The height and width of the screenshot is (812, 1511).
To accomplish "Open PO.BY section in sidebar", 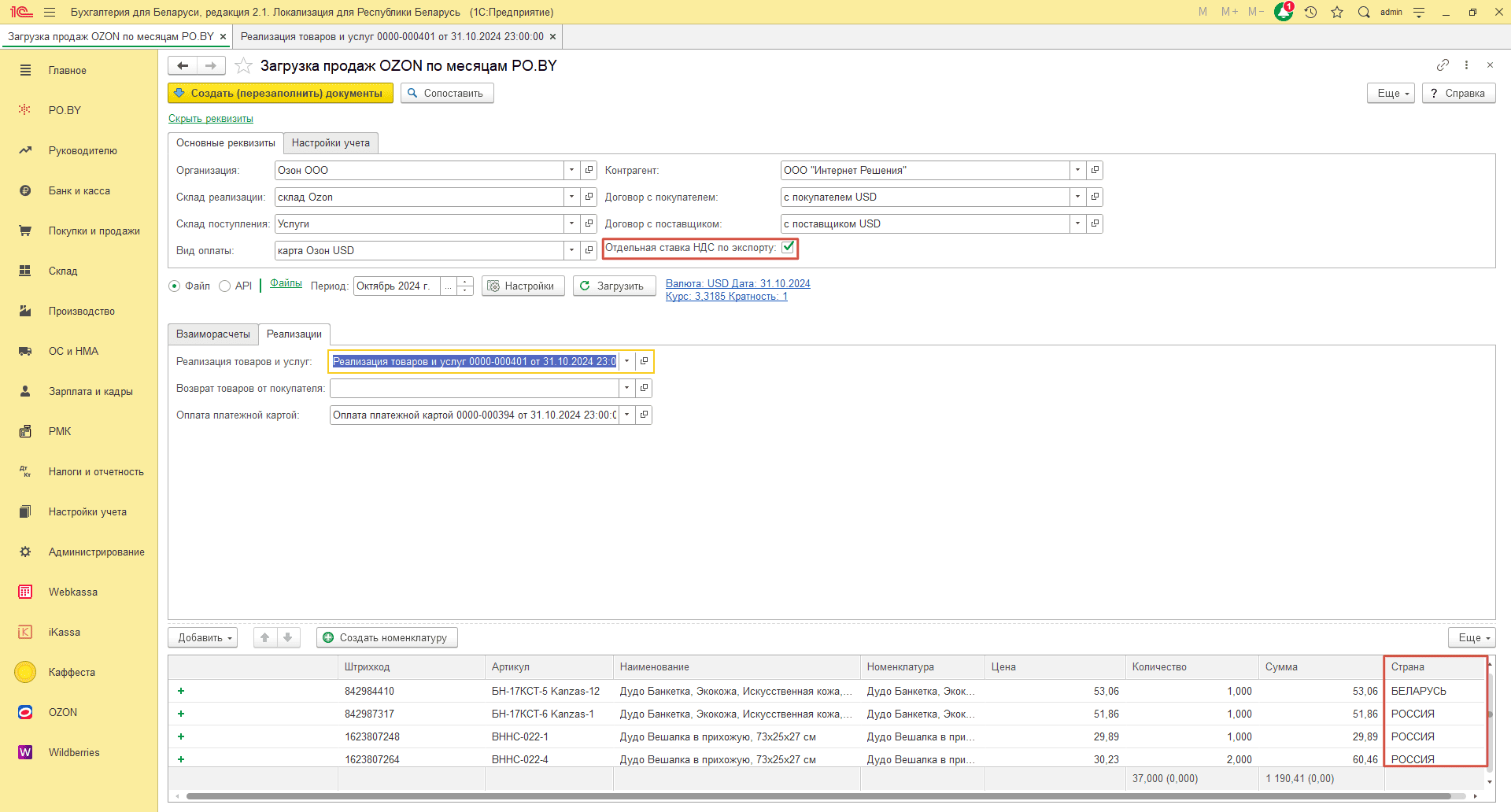I will tap(65, 110).
